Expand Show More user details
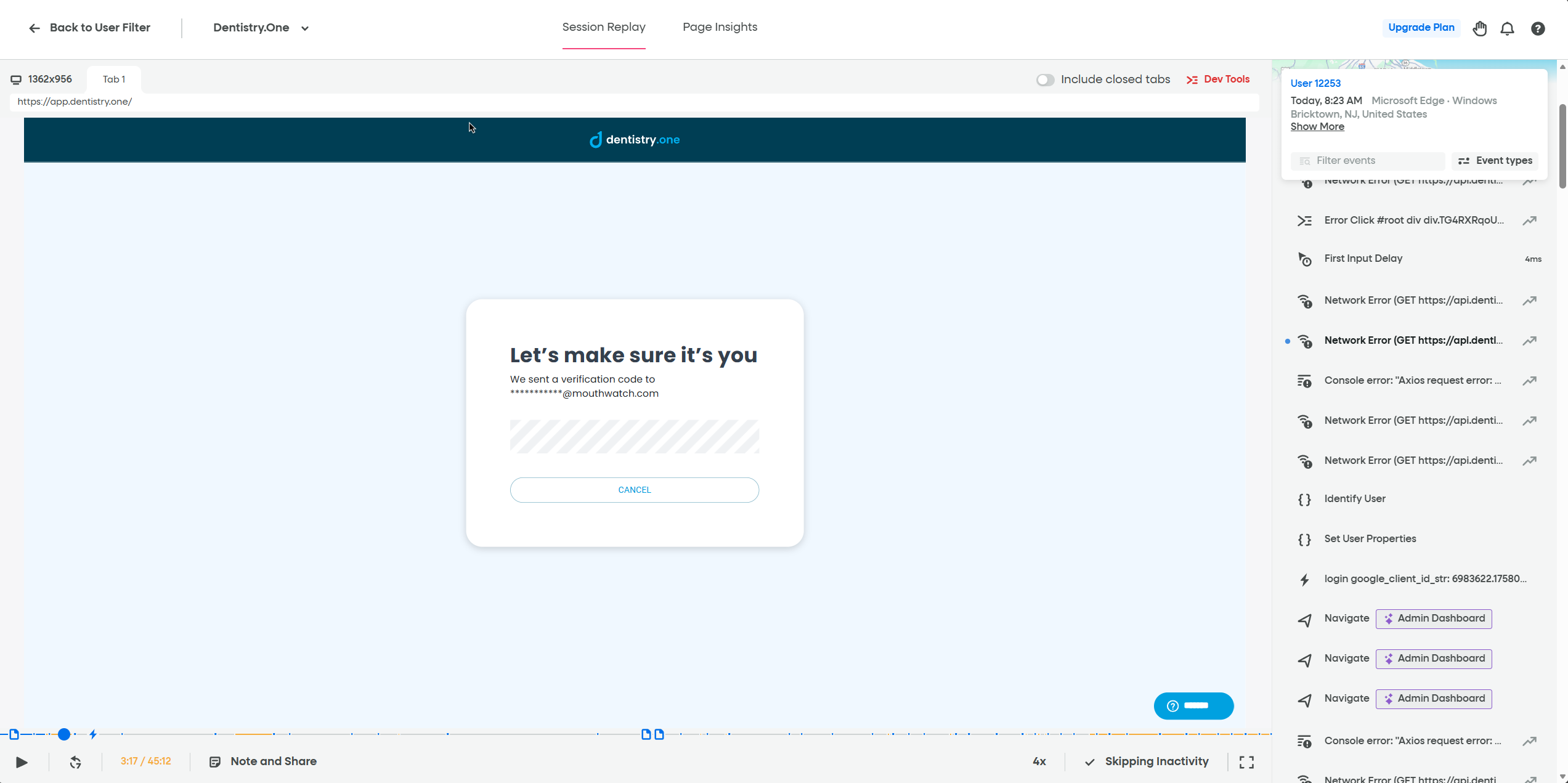Viewport: 1568px width, 783px height. click(x=1317, y=126)
